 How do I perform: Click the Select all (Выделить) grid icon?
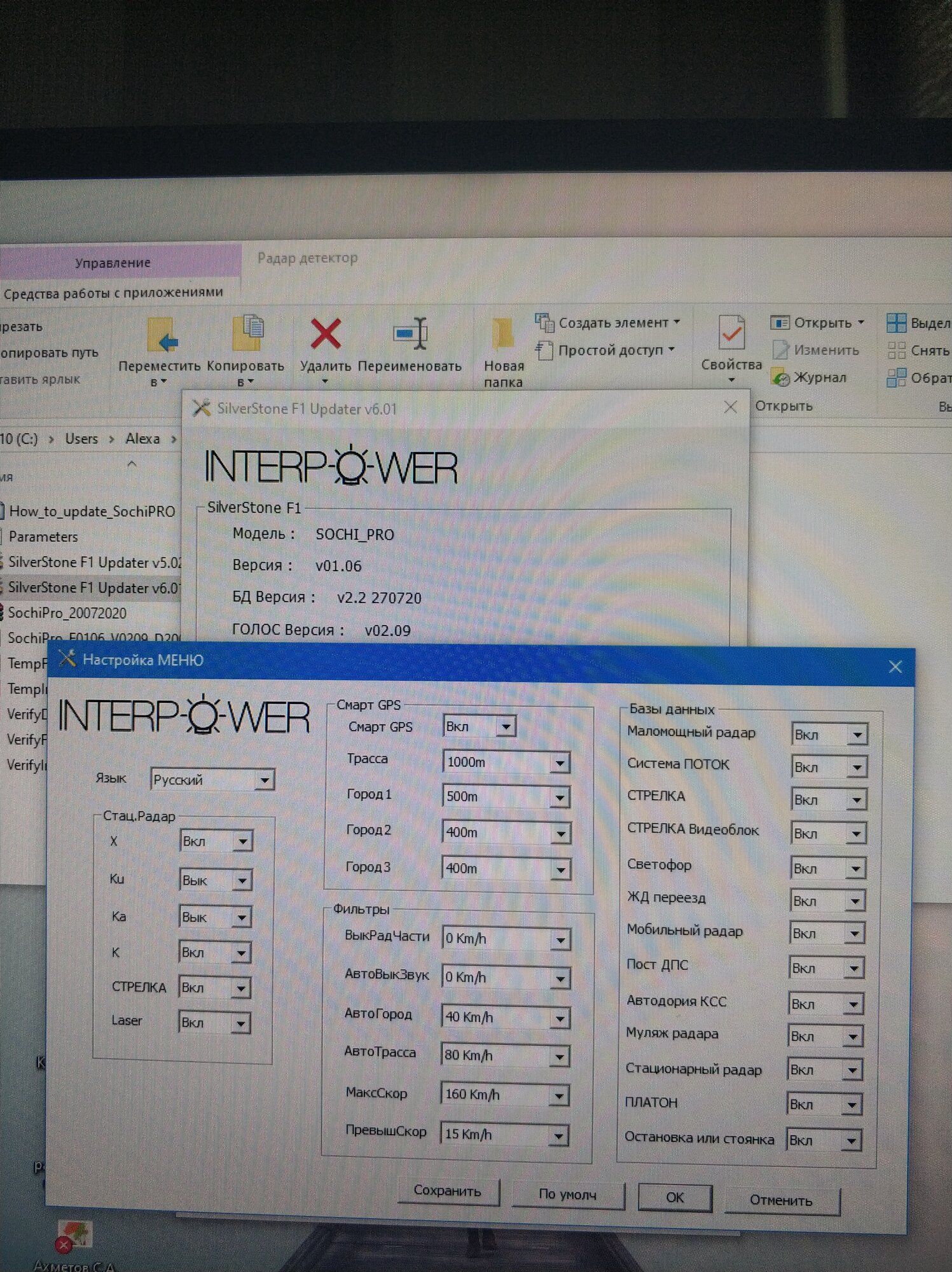[x=896, y=323]
